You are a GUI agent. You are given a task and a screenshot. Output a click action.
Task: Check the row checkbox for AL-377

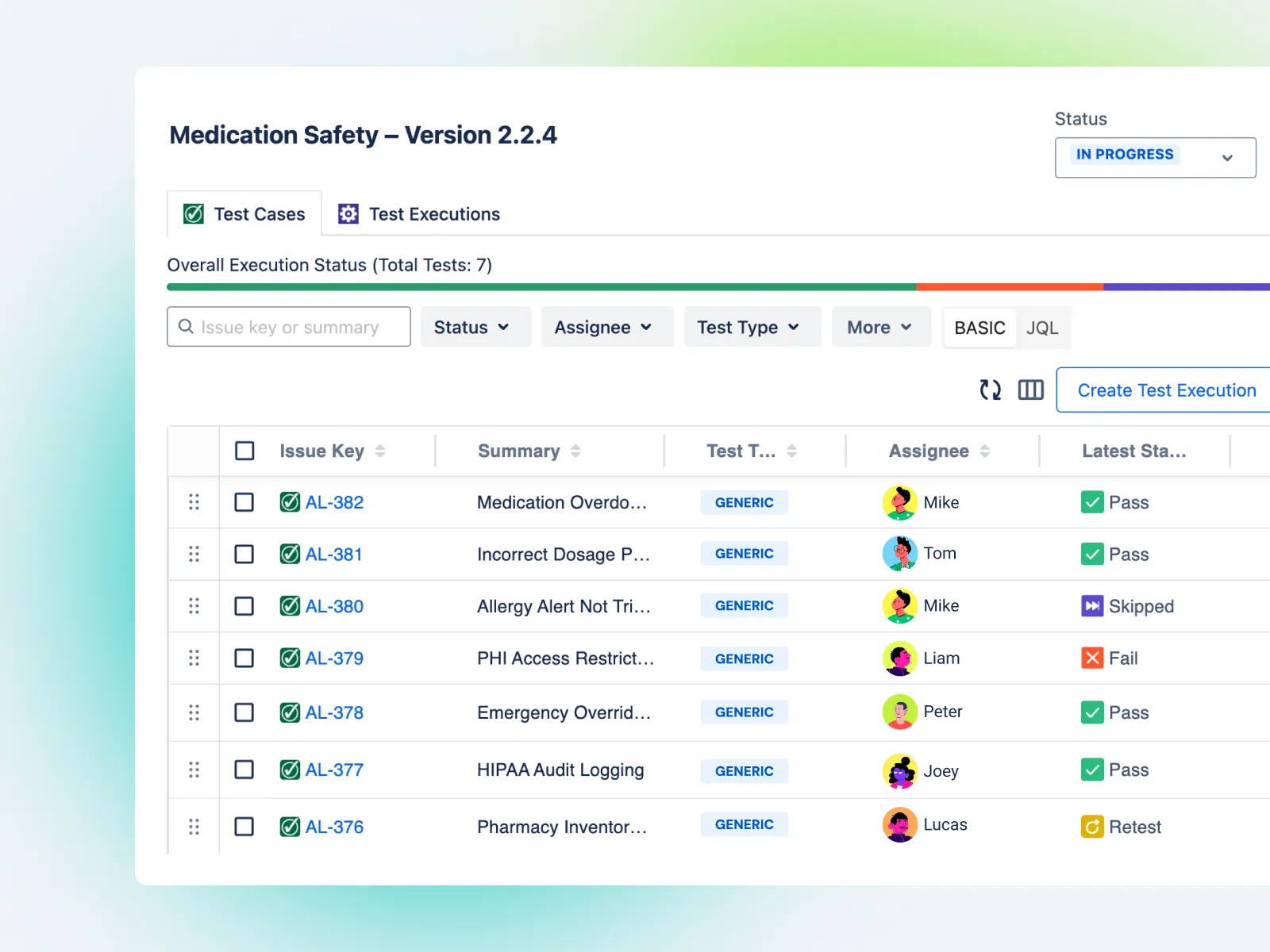[x=244, y=770]
